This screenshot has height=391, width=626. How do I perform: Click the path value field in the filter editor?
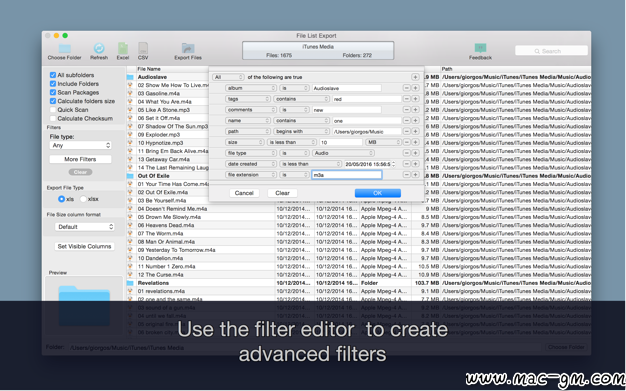[366, 131]
